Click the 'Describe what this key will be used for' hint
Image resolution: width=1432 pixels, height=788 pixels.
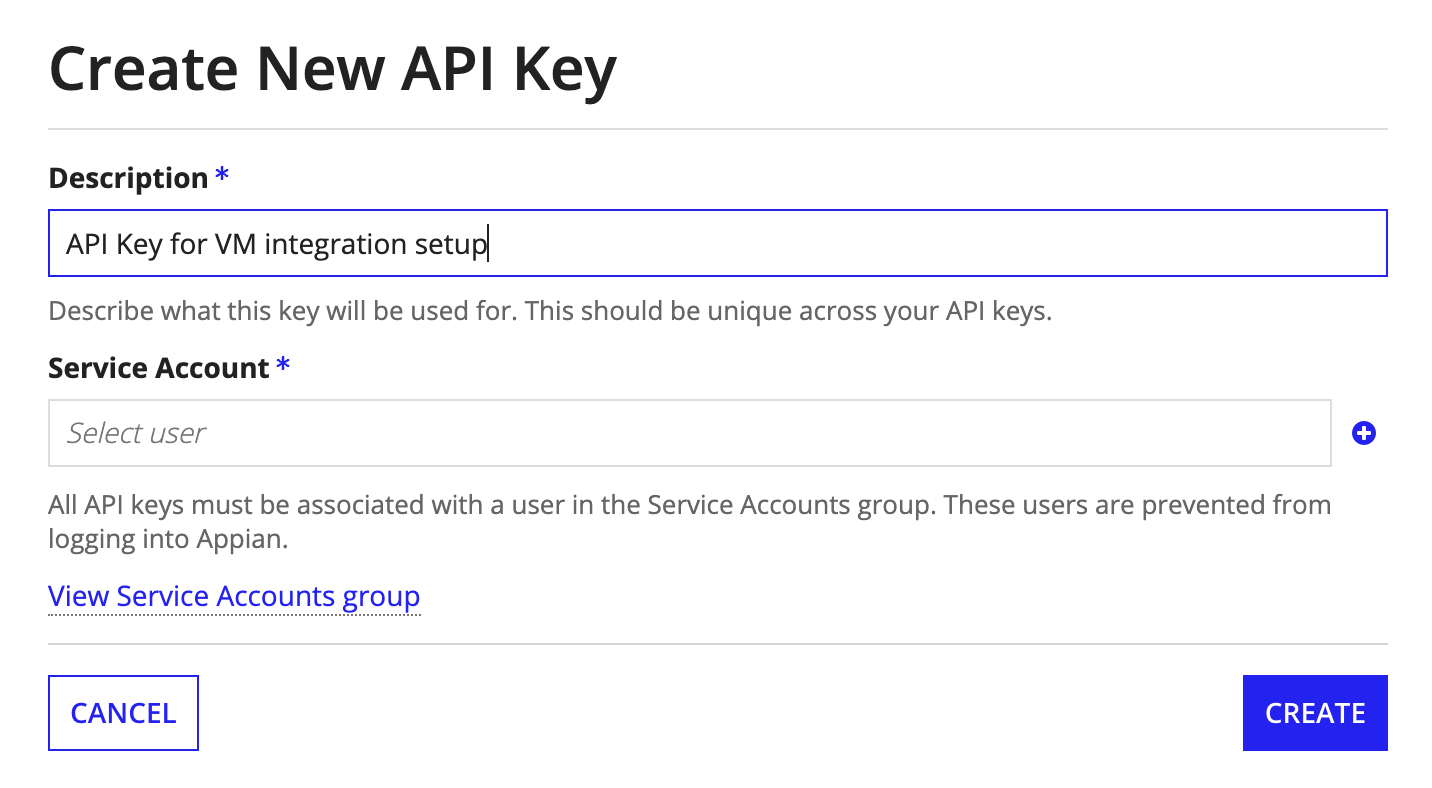(x=550, y=311)
